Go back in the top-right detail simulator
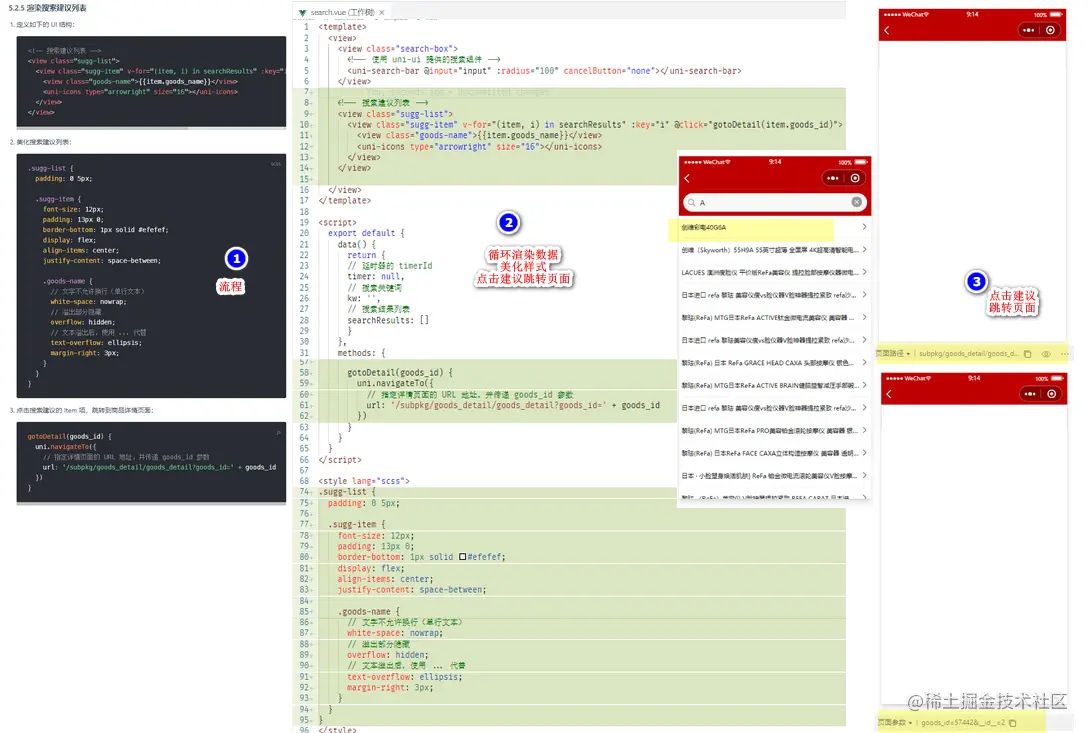 click(x=886, y=31)
